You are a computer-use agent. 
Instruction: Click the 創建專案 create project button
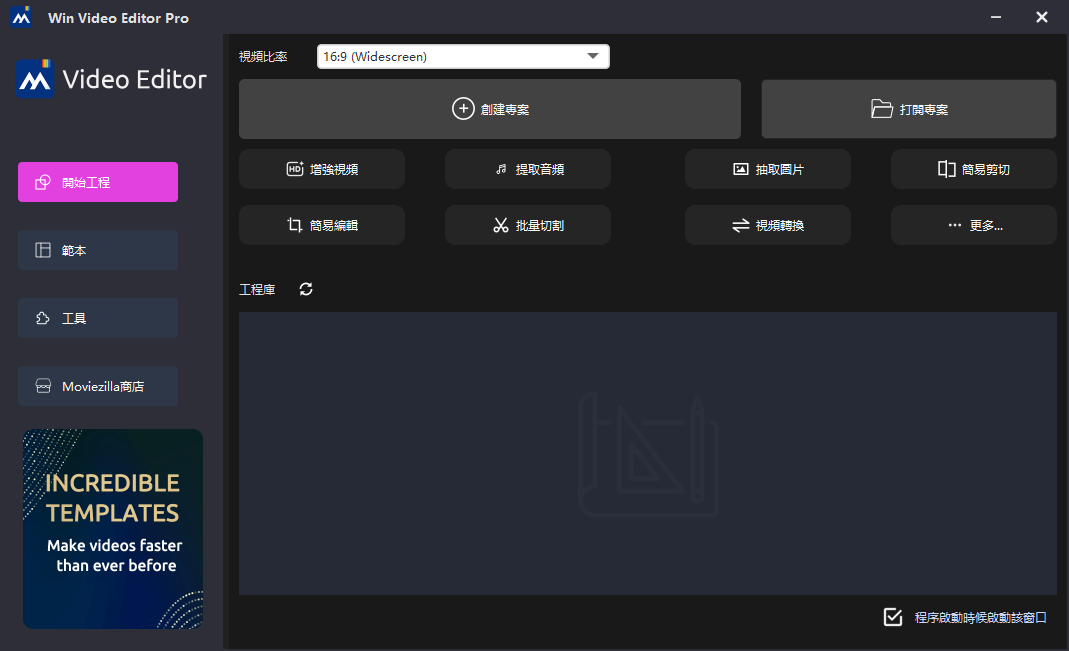click(489, 109)
